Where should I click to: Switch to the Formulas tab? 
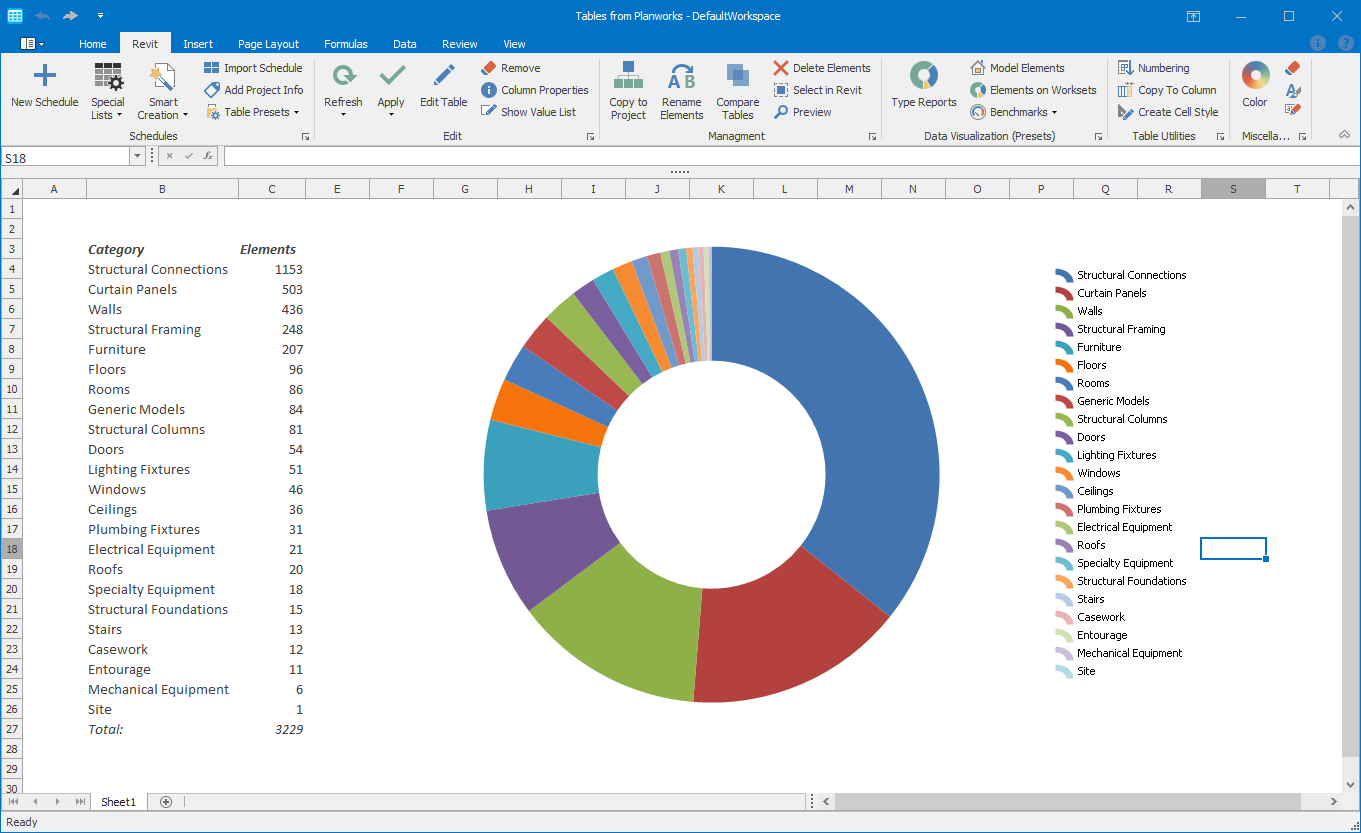click(345, 43)
